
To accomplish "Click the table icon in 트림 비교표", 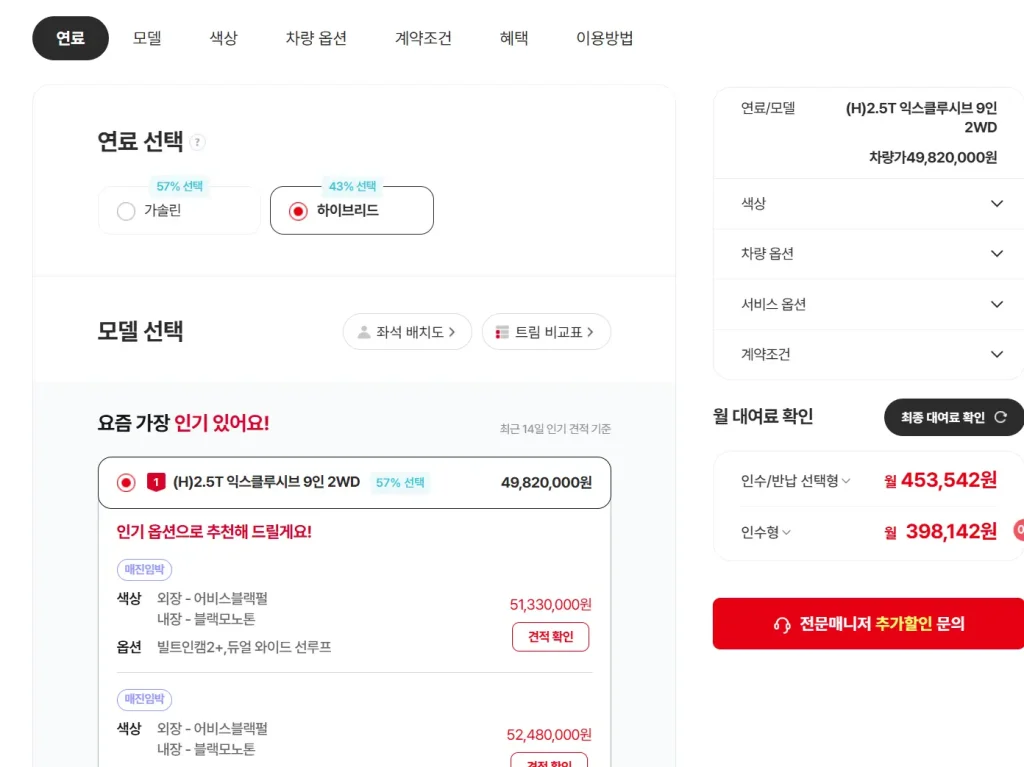I will pos(502,332).
